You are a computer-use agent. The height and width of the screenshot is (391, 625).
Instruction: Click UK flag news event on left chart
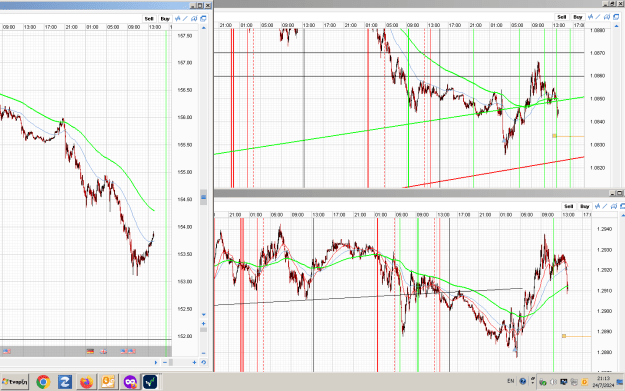pos(103,351)
